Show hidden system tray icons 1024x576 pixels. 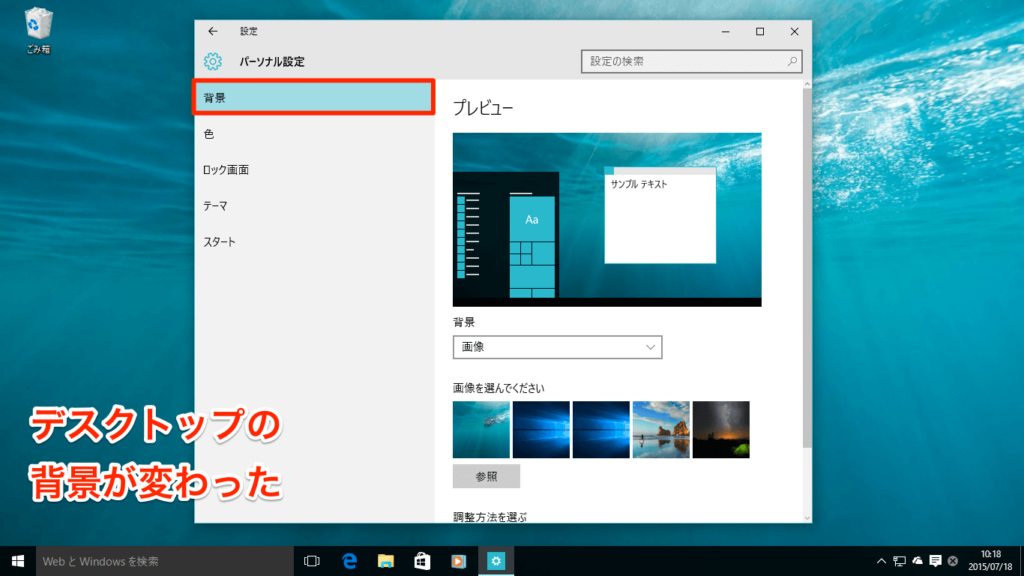pyautogui.click(x=881, y=561)
